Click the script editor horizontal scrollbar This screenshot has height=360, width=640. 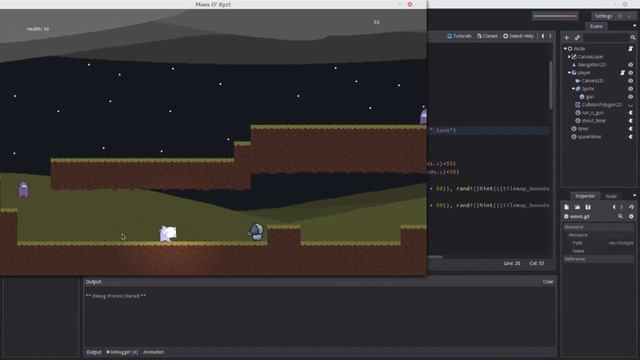click(x=435, y=257)
